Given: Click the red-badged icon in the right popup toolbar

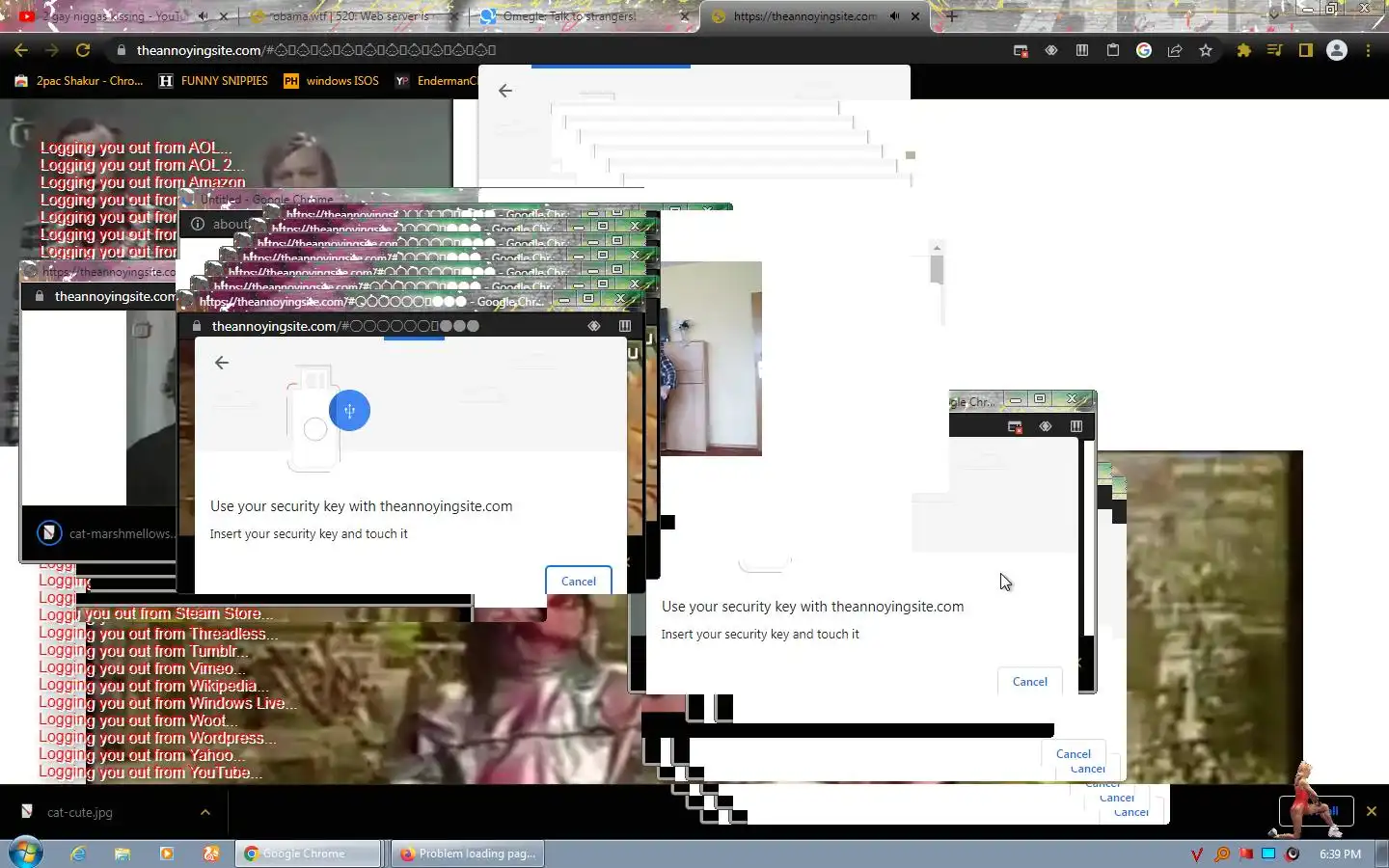Looking at the screenshot, I should (1015, 426).
